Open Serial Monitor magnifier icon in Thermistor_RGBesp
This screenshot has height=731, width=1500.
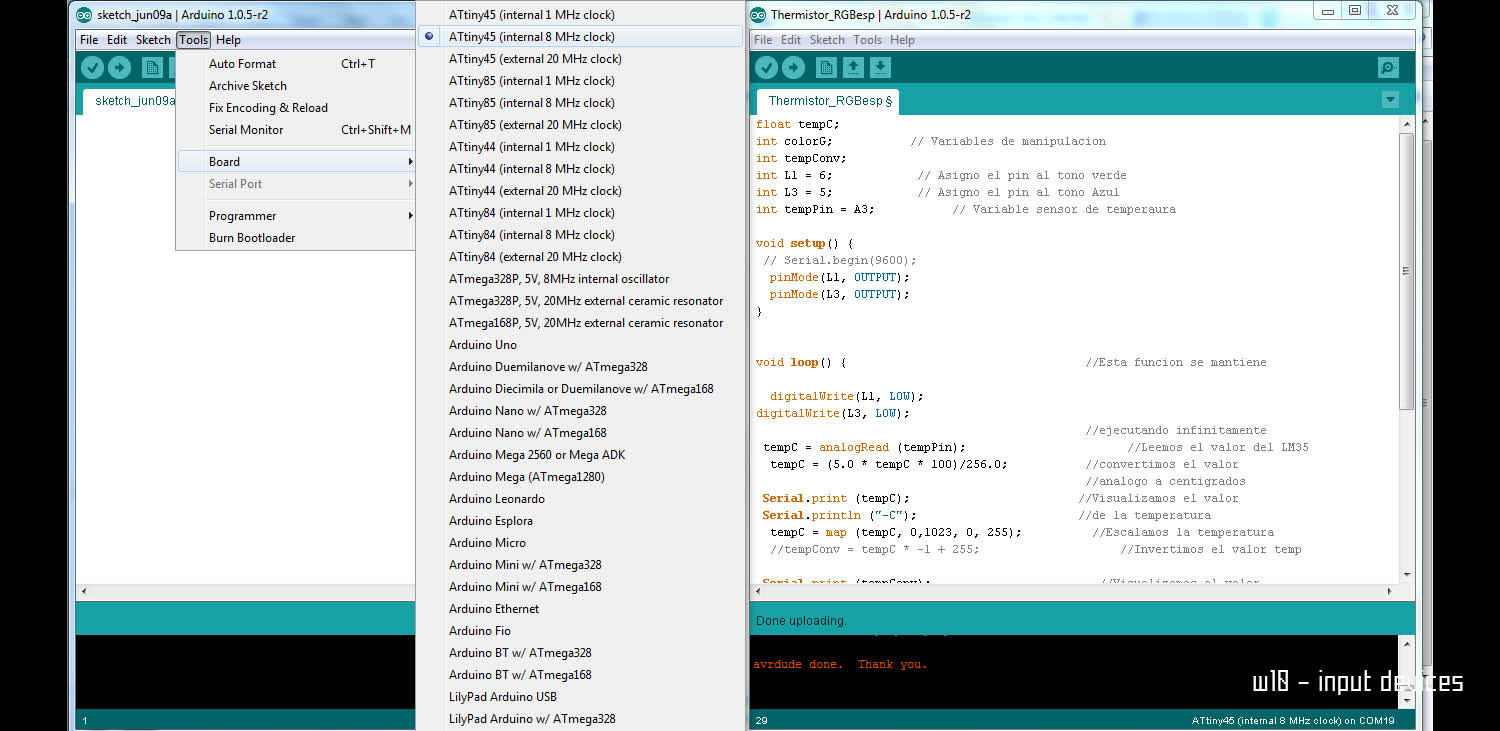click(x=1388, y=68)
